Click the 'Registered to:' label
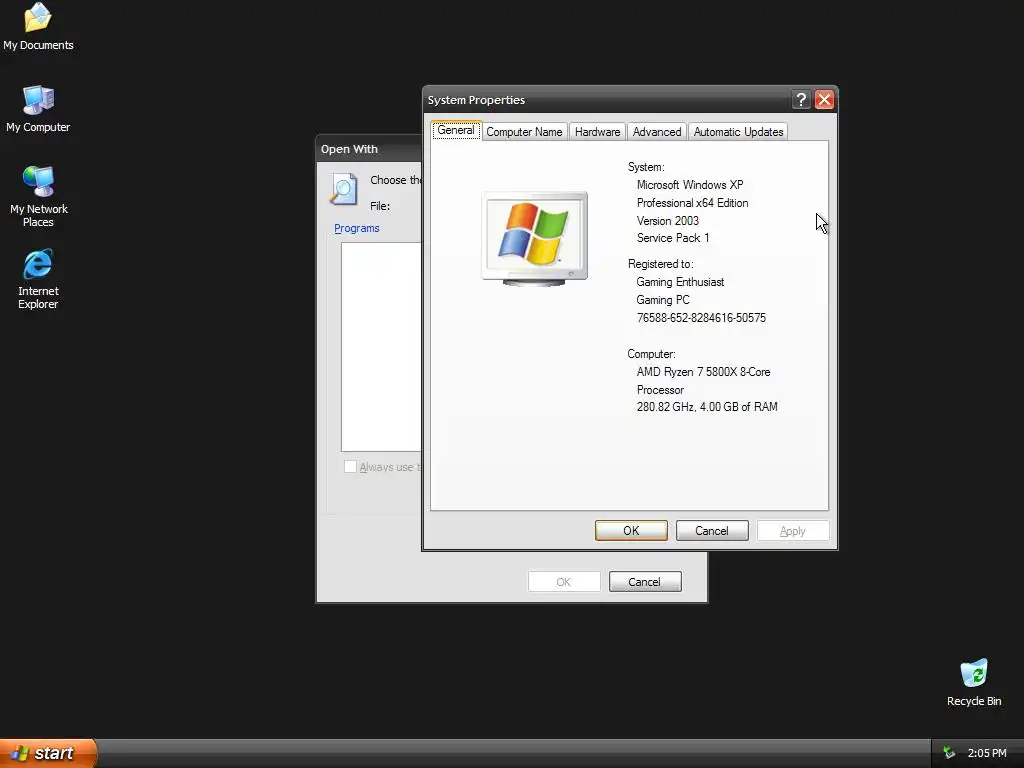 point(660,264)
